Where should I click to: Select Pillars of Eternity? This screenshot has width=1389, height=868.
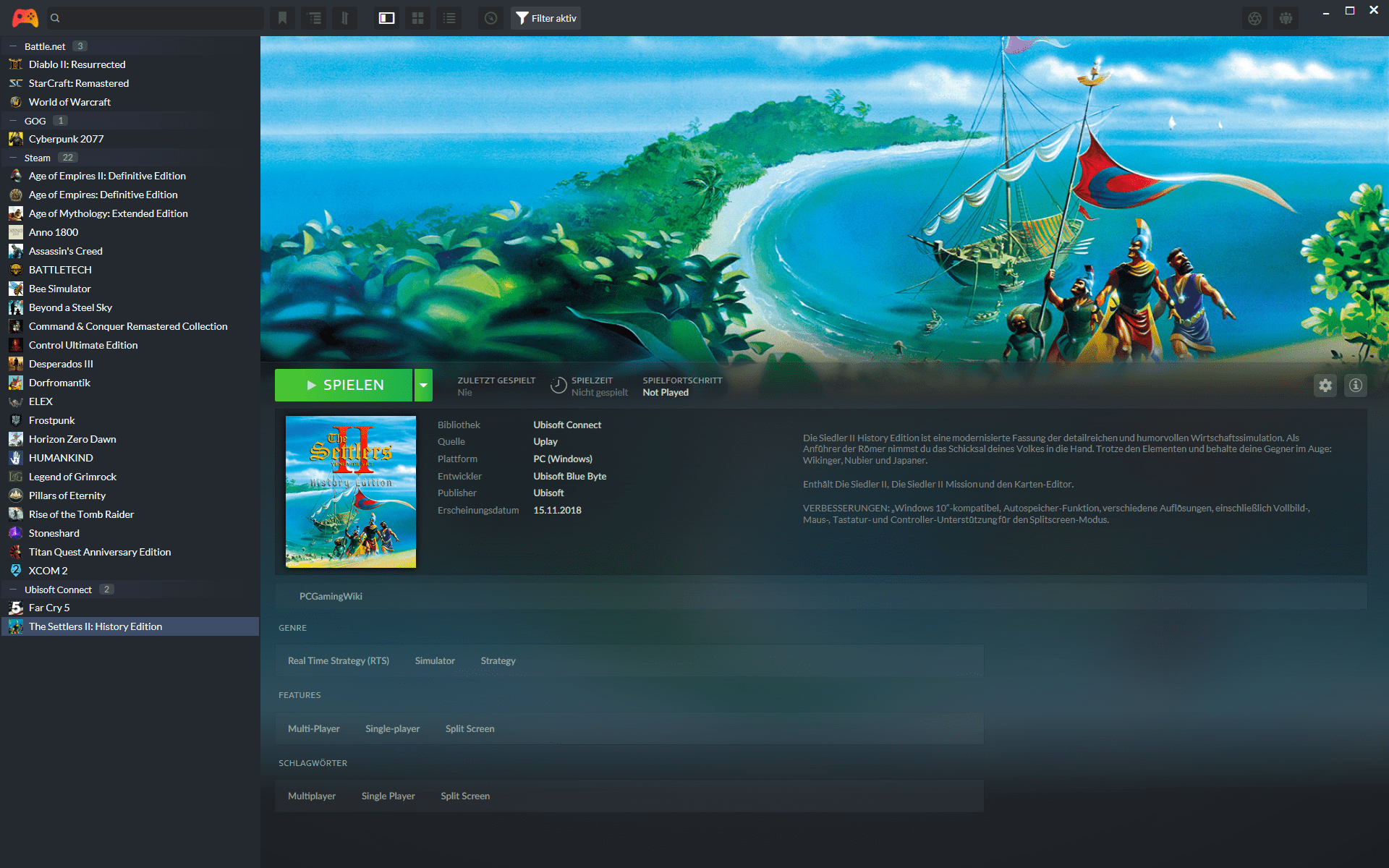click(130, 495)
